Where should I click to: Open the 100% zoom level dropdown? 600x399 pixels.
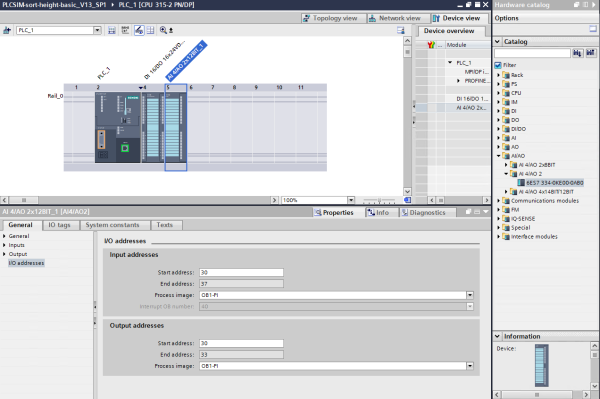pyautogui.click(x=351, y=200)
